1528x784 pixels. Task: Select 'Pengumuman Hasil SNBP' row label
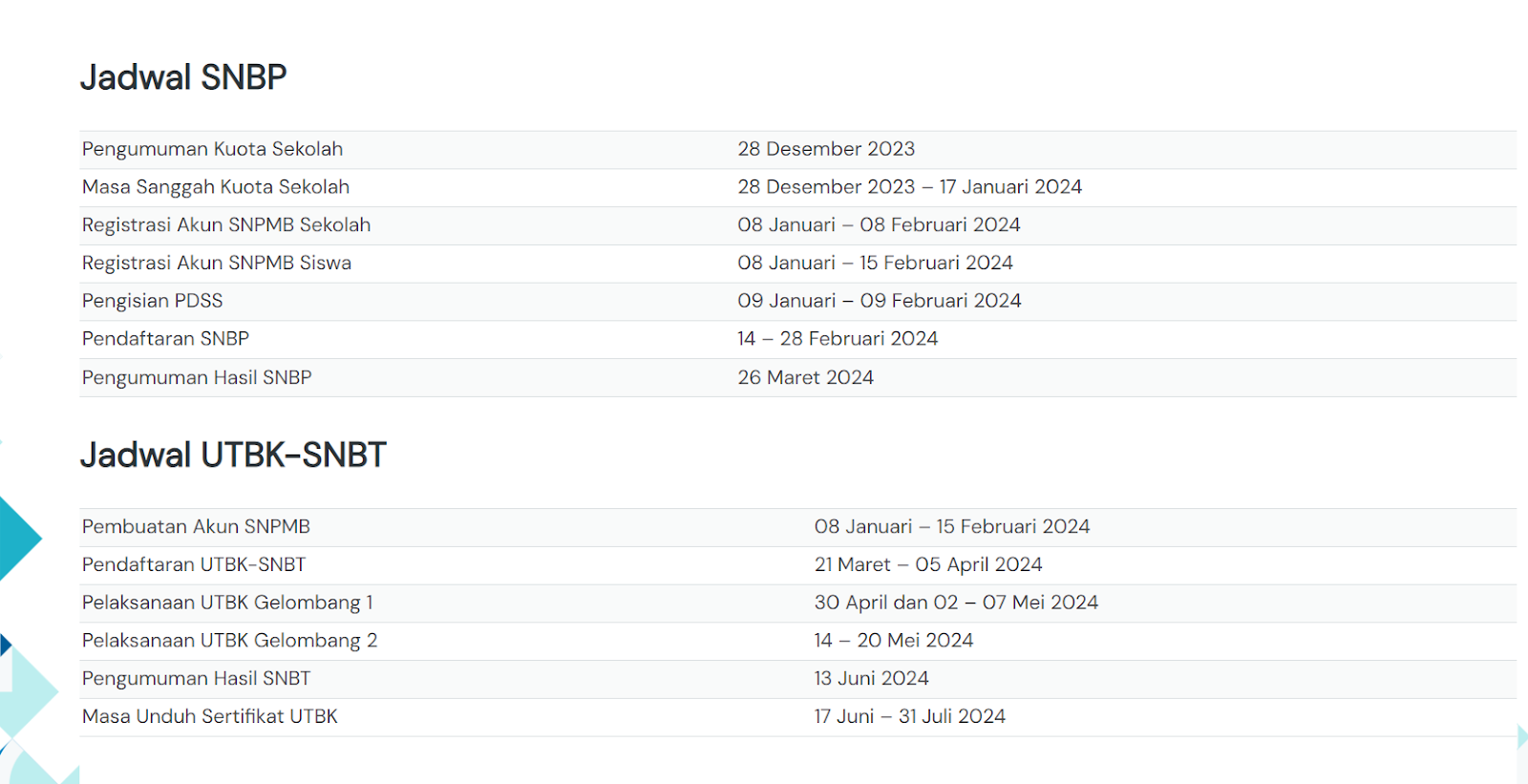[197, 377]
